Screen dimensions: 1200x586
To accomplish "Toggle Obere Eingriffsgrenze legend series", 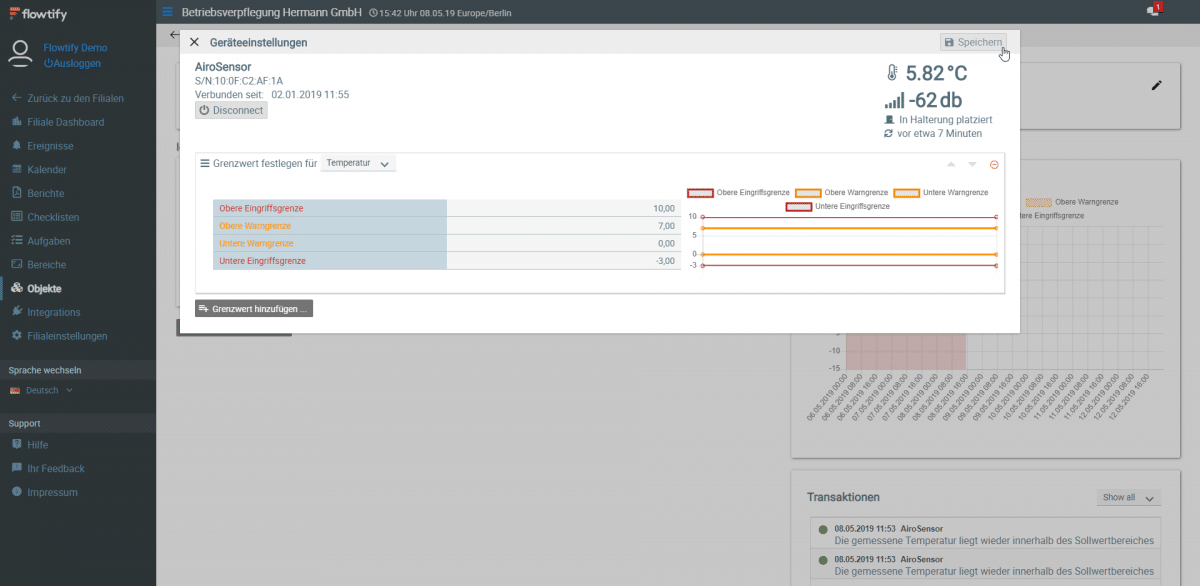I will (x=739, y=192).
